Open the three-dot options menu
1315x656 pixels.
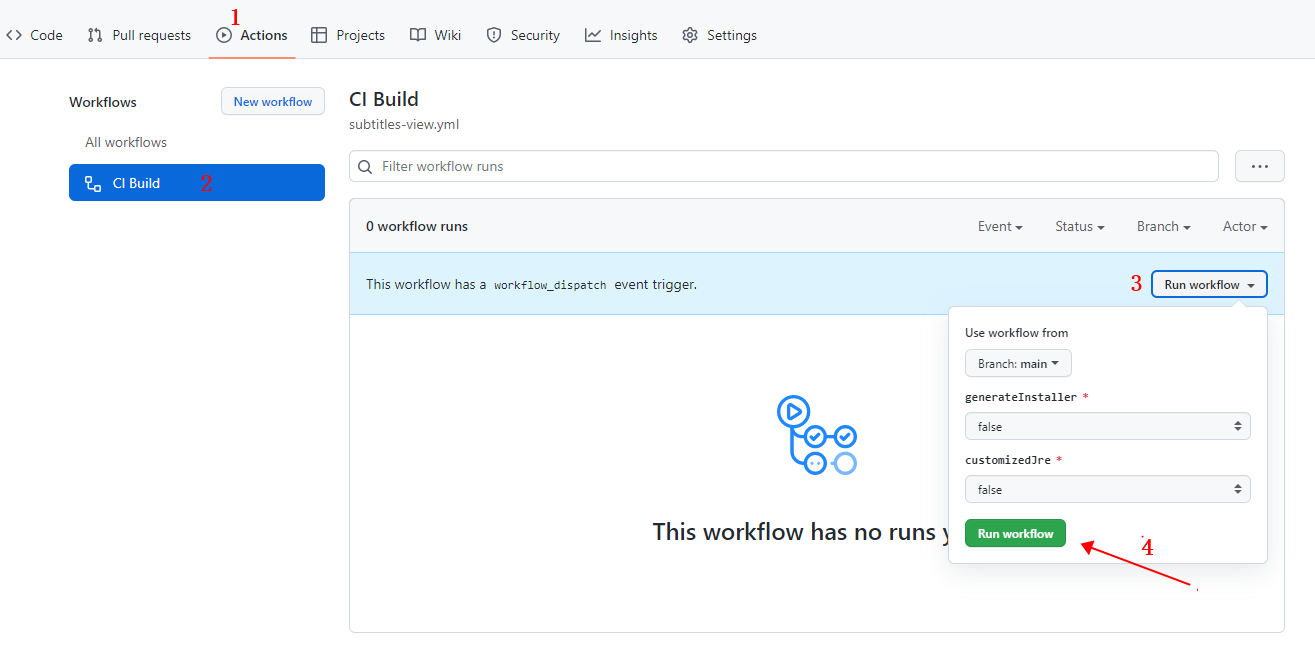coord(1260,166)
